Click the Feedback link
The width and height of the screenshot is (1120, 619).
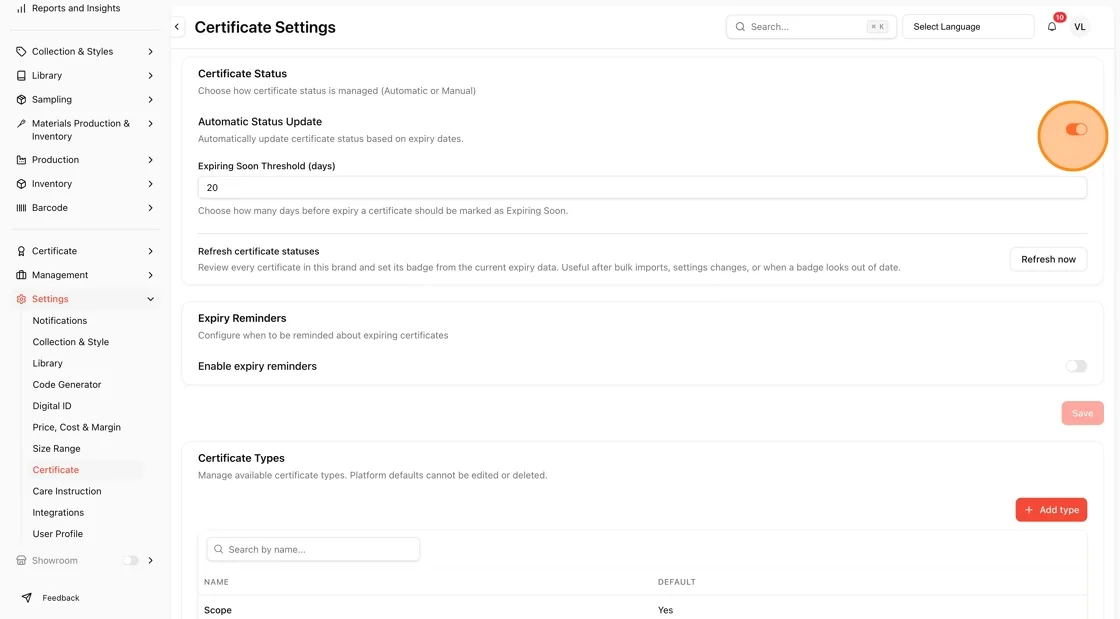point(61,598)
